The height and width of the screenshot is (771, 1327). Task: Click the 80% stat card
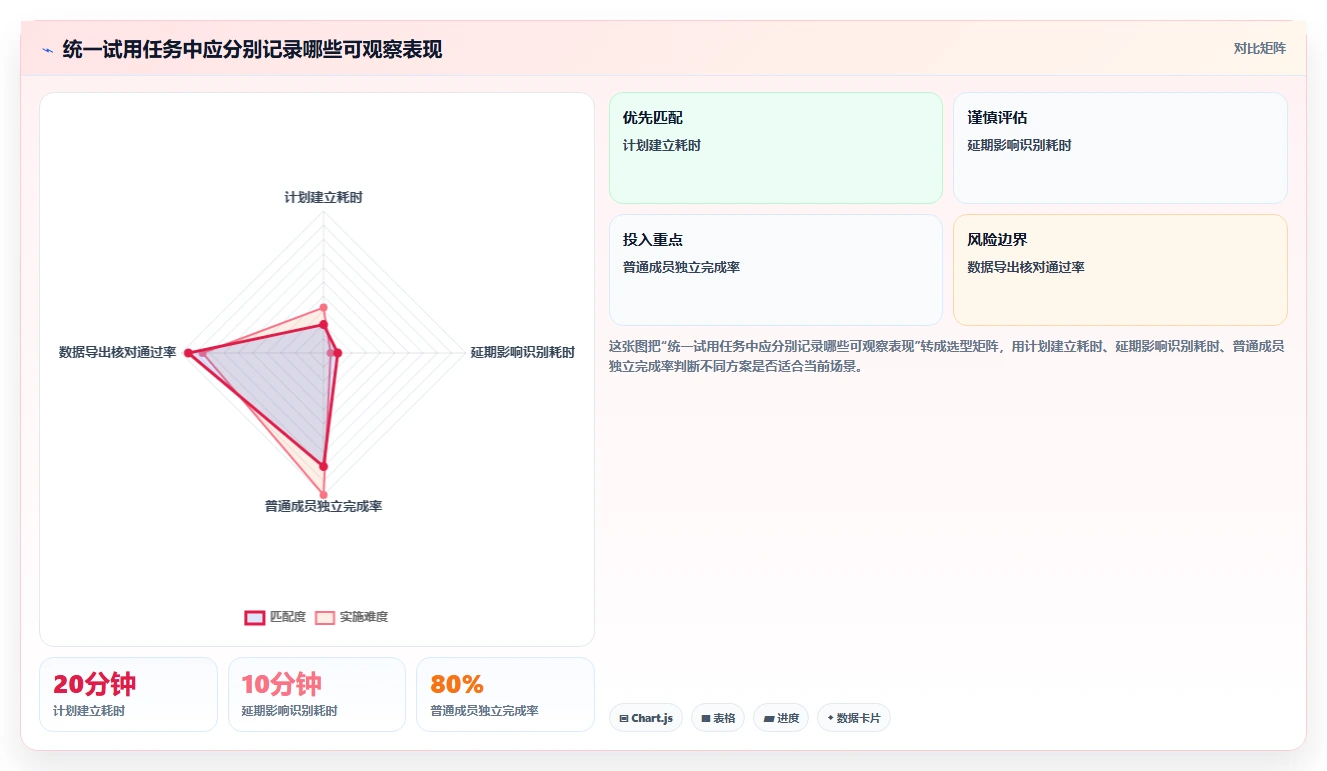pos(505,694)
